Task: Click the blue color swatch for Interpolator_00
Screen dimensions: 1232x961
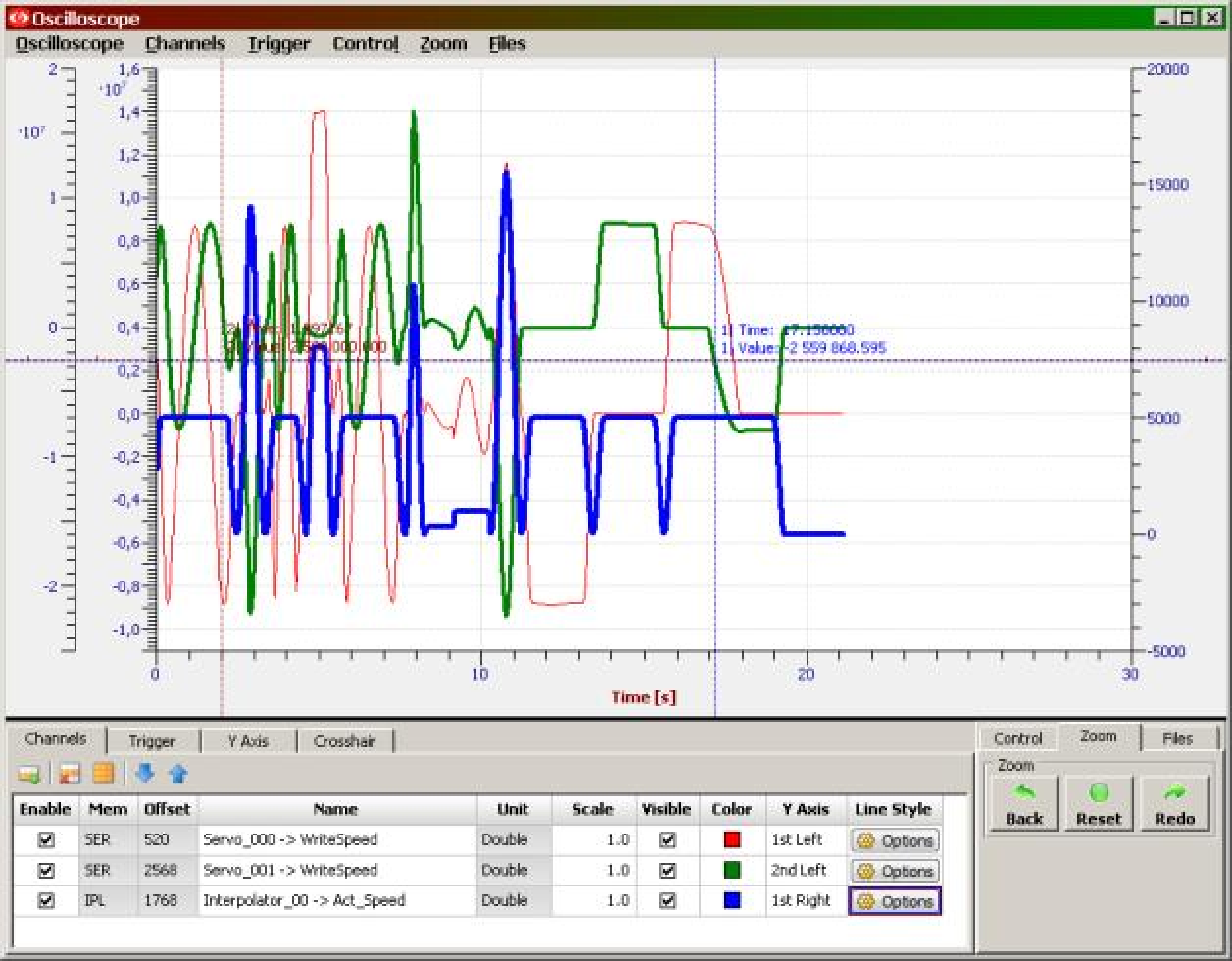Action: 732,900
